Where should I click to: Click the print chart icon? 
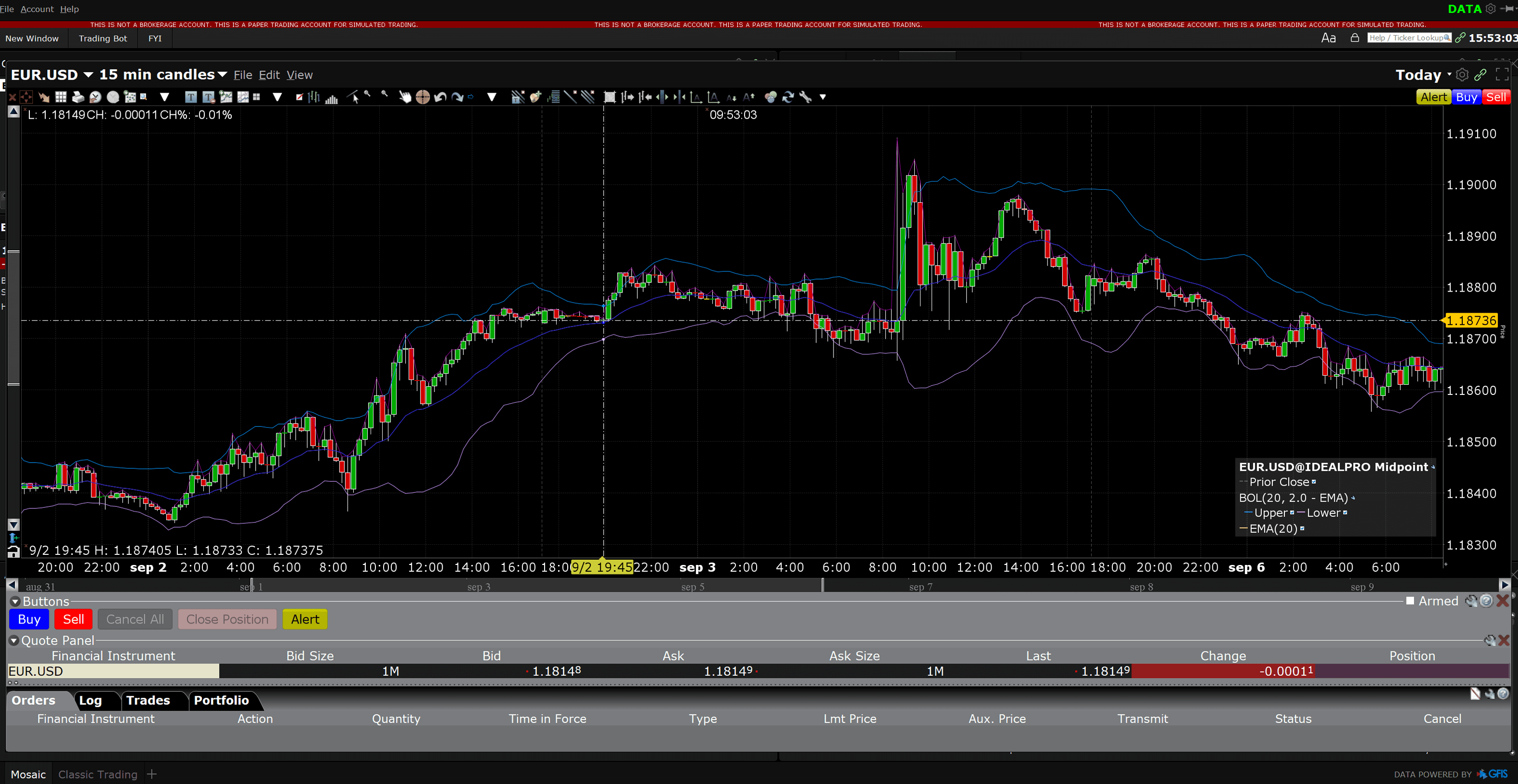(78, 97)
